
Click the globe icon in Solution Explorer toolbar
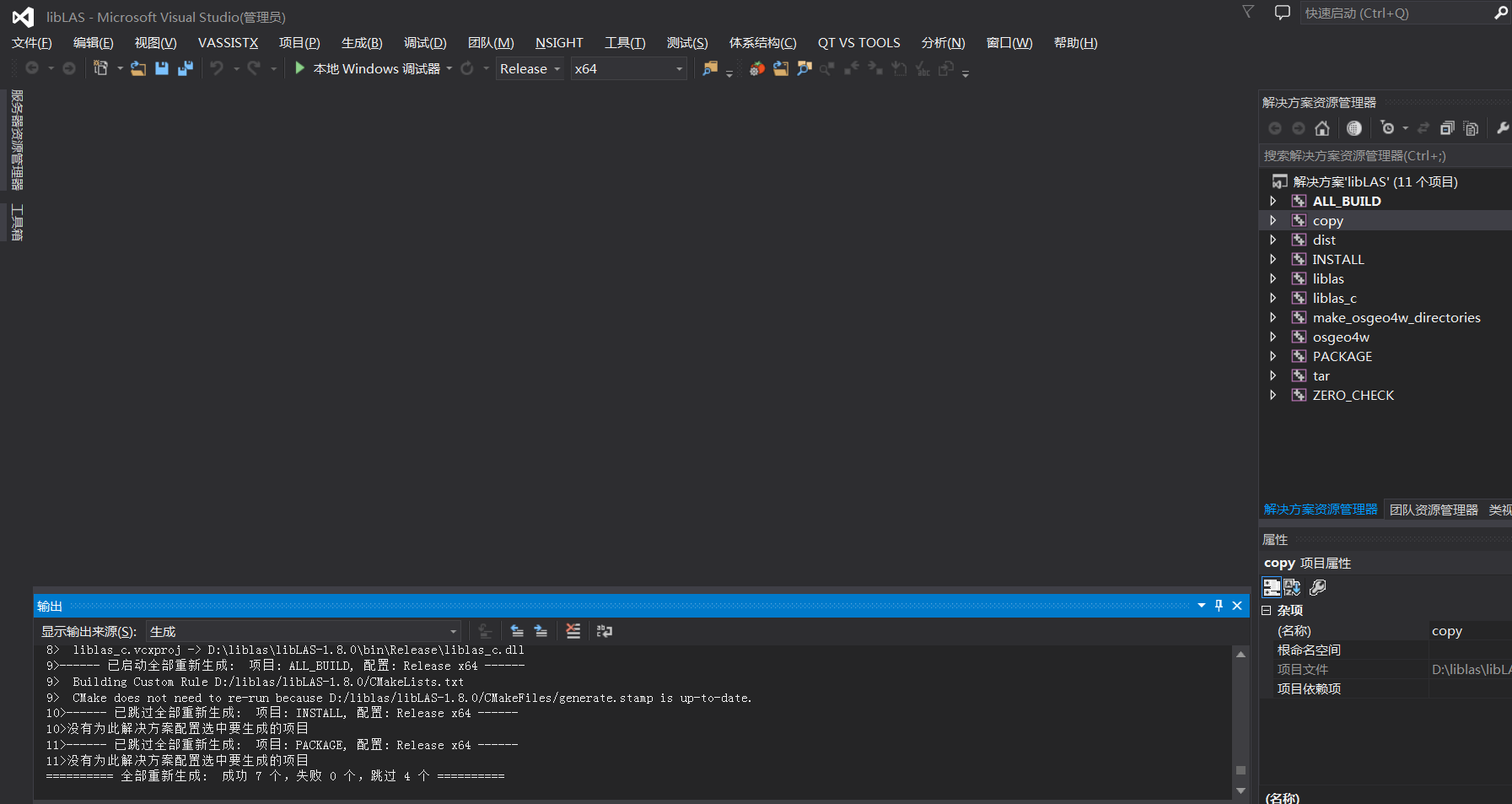(1354, 128)
